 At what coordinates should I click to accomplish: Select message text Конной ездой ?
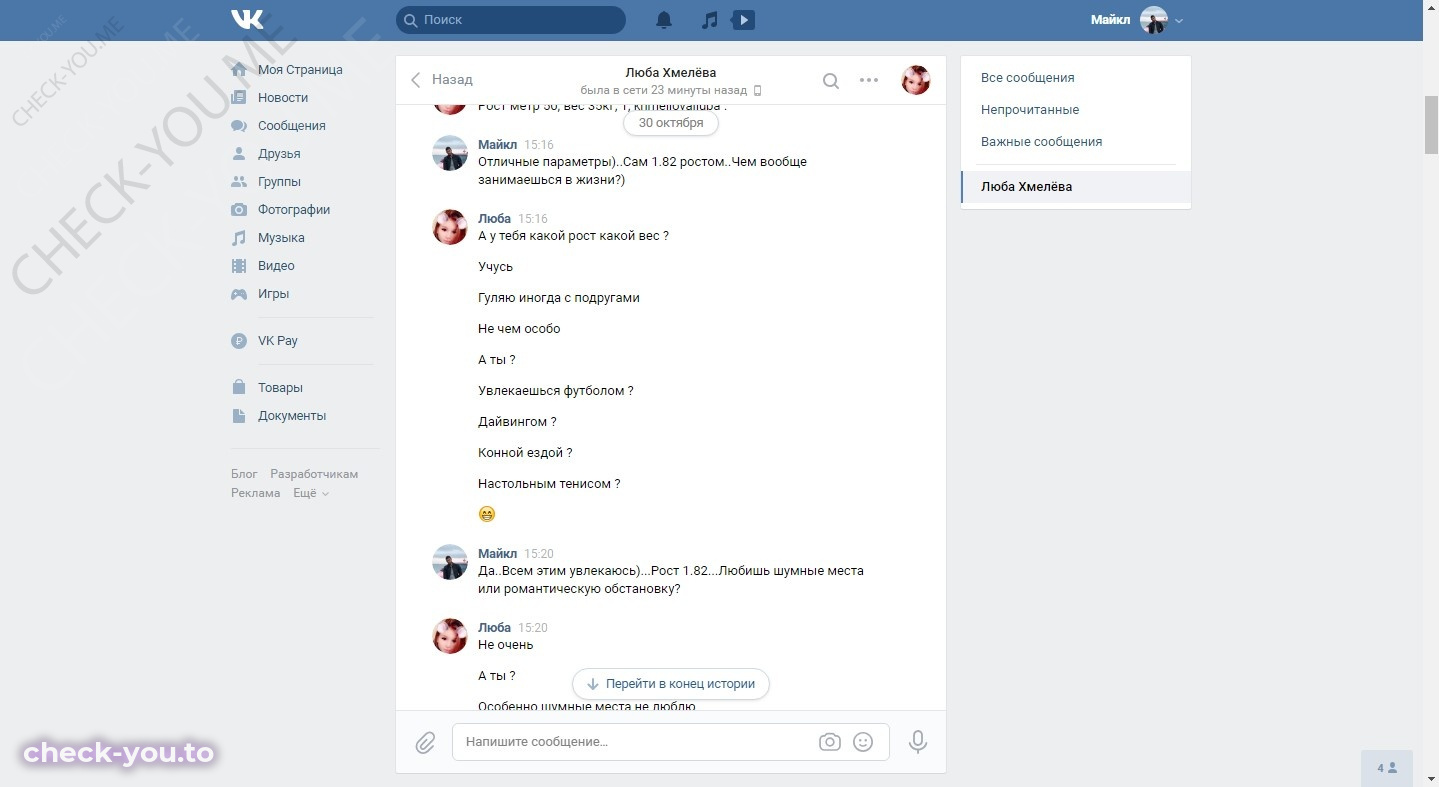(525, 453)
